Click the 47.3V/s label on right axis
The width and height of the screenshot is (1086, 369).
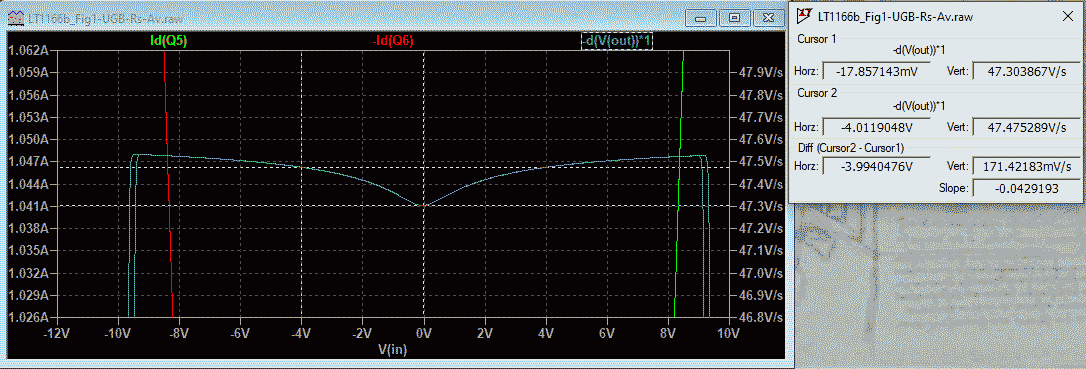pos(762,206)
